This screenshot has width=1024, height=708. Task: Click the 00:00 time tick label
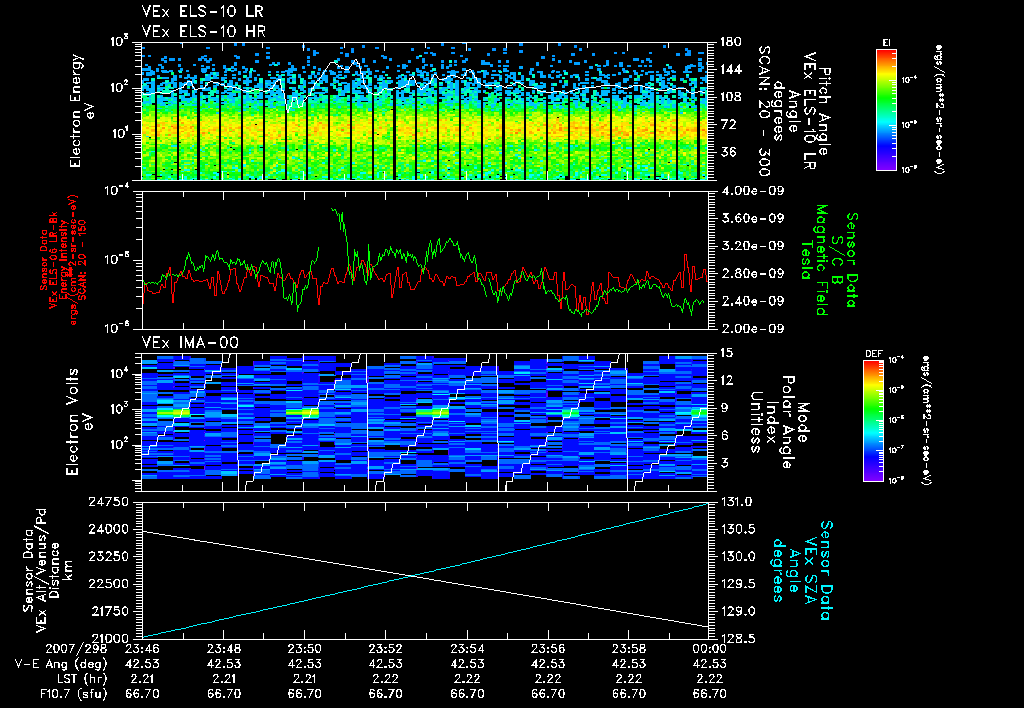click(x=709, y=649)
